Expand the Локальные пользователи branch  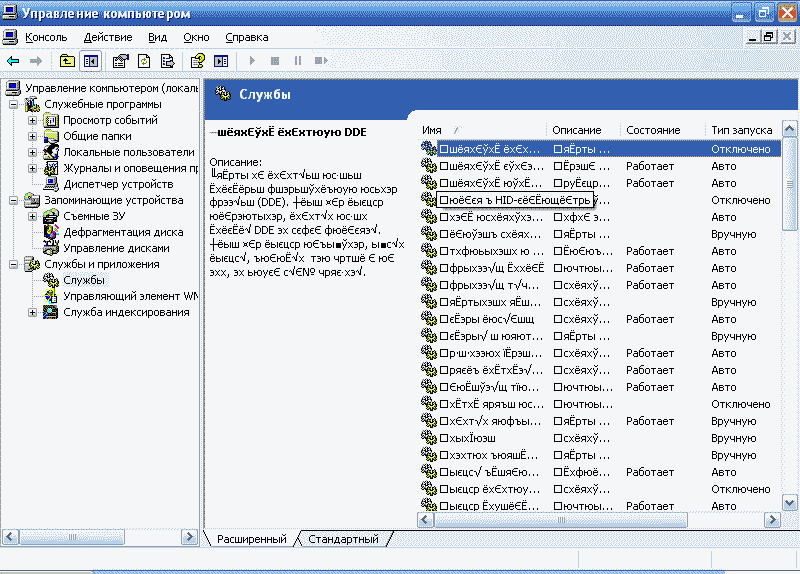click(33, 152)
